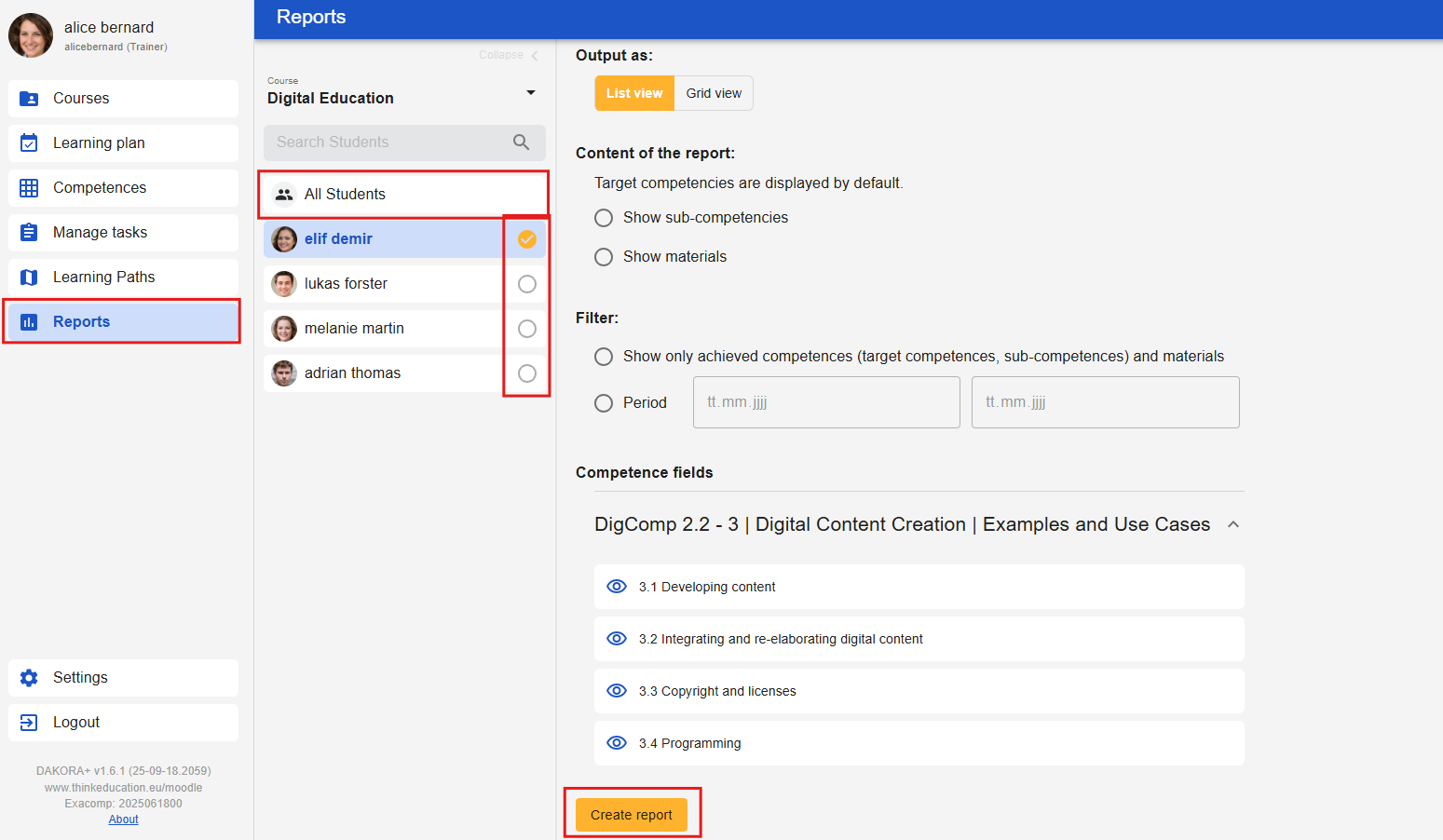Screen dimensions: 1443x840
Task: Click the Learning plan calendar icon
Action: coord(29,143)
